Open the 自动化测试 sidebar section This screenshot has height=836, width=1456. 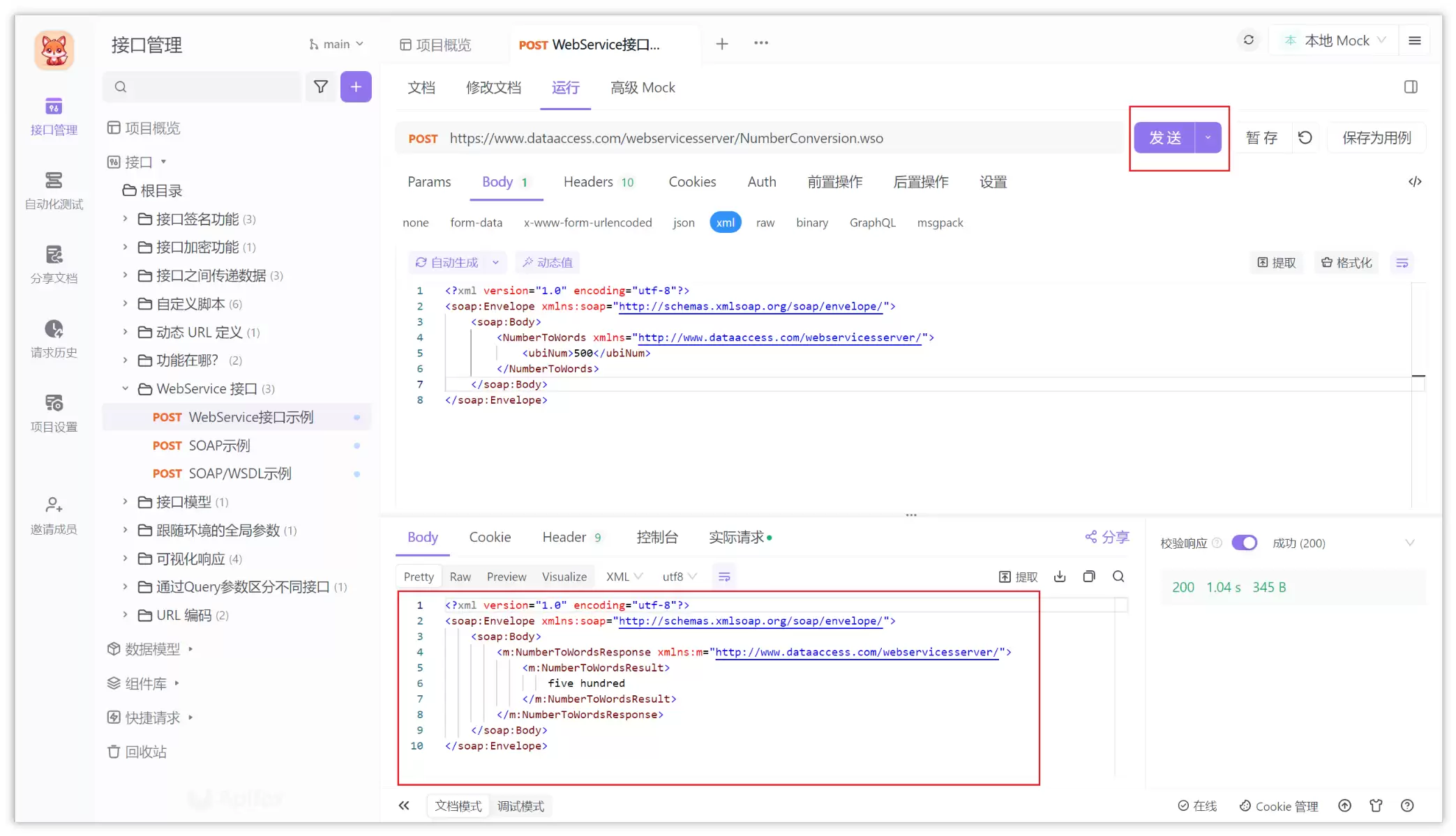tap(54, 190)
